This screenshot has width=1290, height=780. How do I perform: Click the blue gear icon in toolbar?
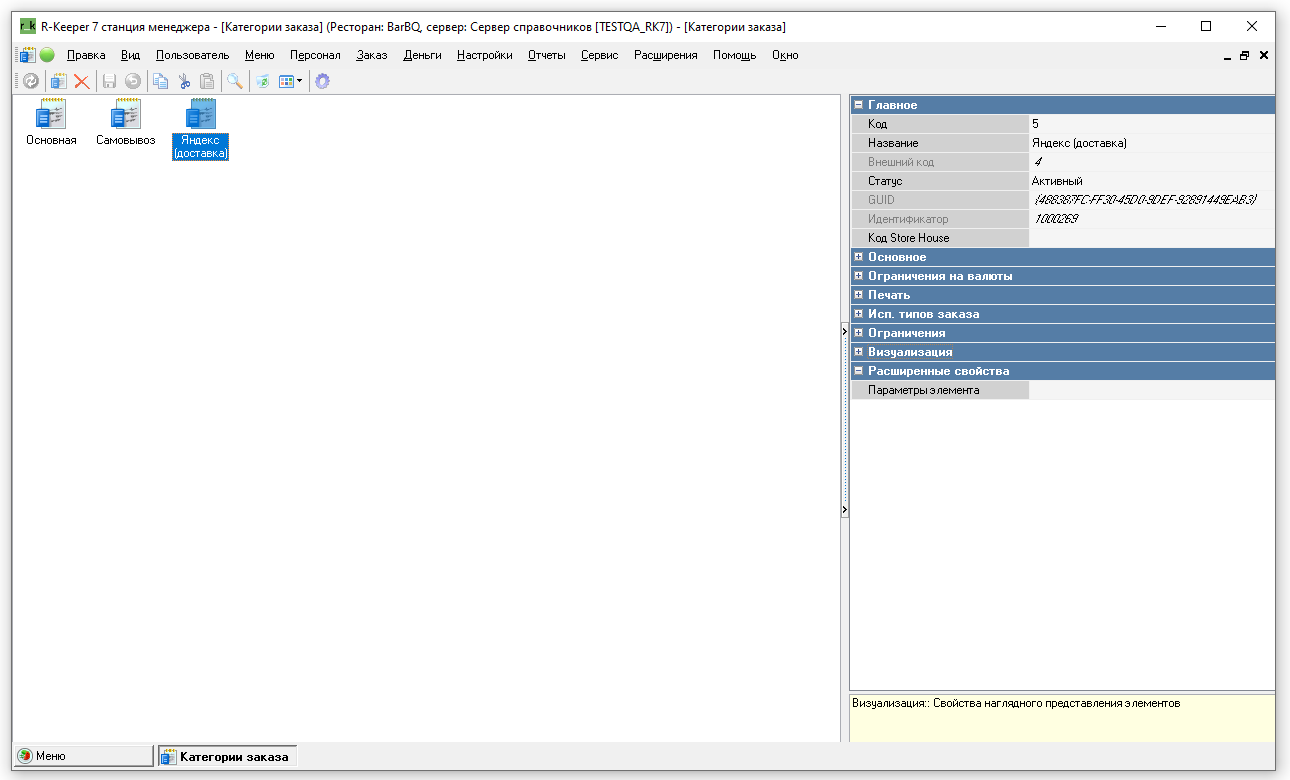[x=322, y=81]
